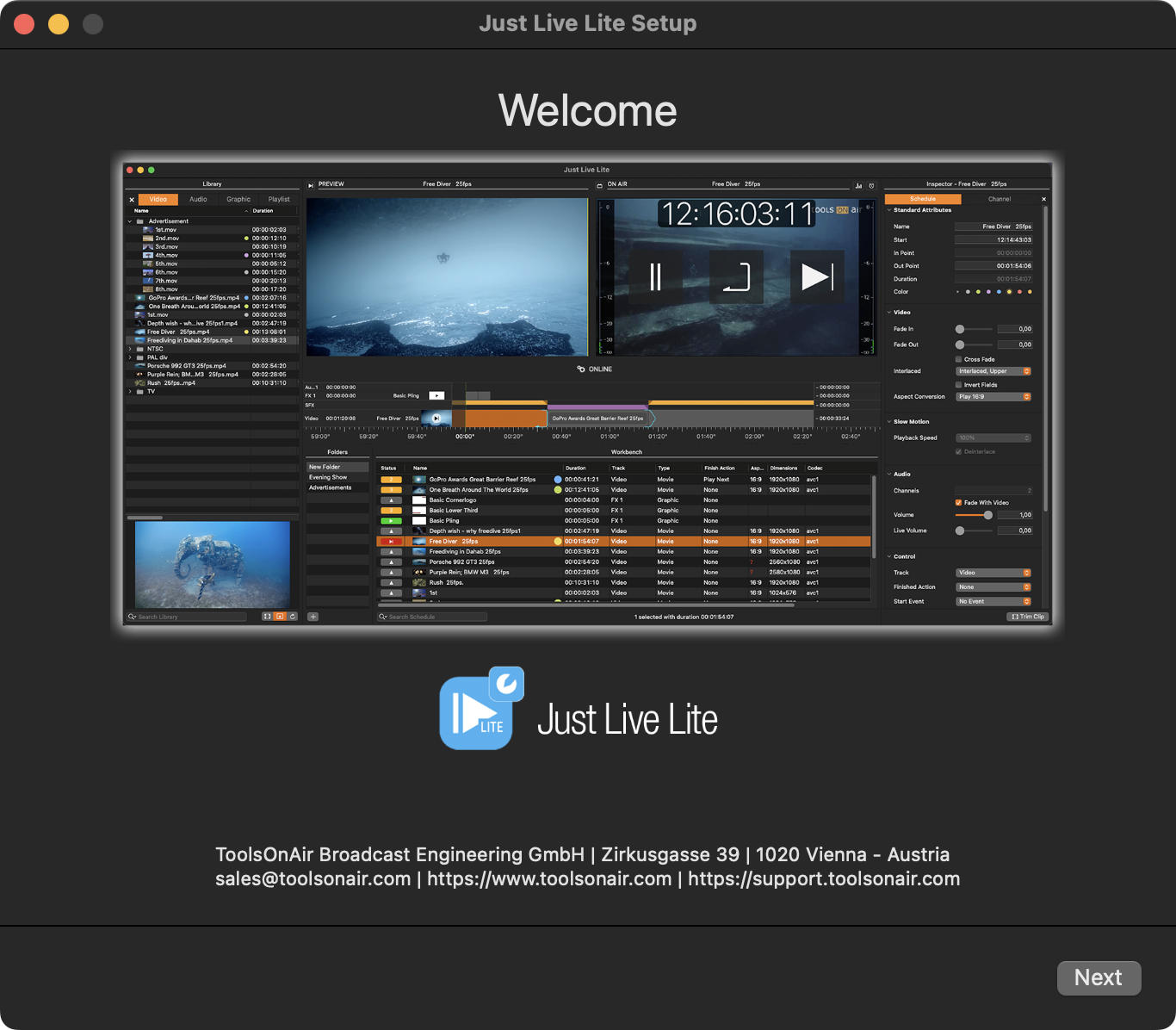The width and height of the screenshot is (1176, 1030).
Task: Select the Rush 25fps row in the Workbench
Action: coord(624,583)
